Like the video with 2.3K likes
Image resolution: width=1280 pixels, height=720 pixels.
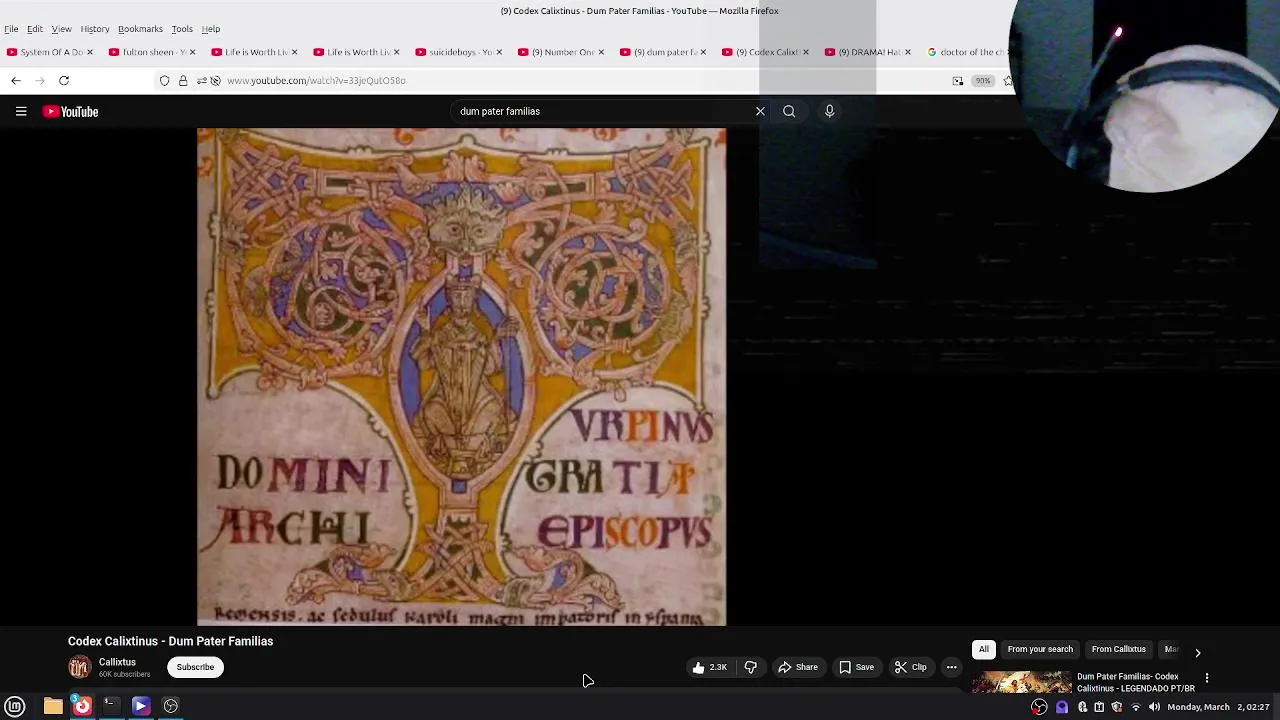pos(709,667)
